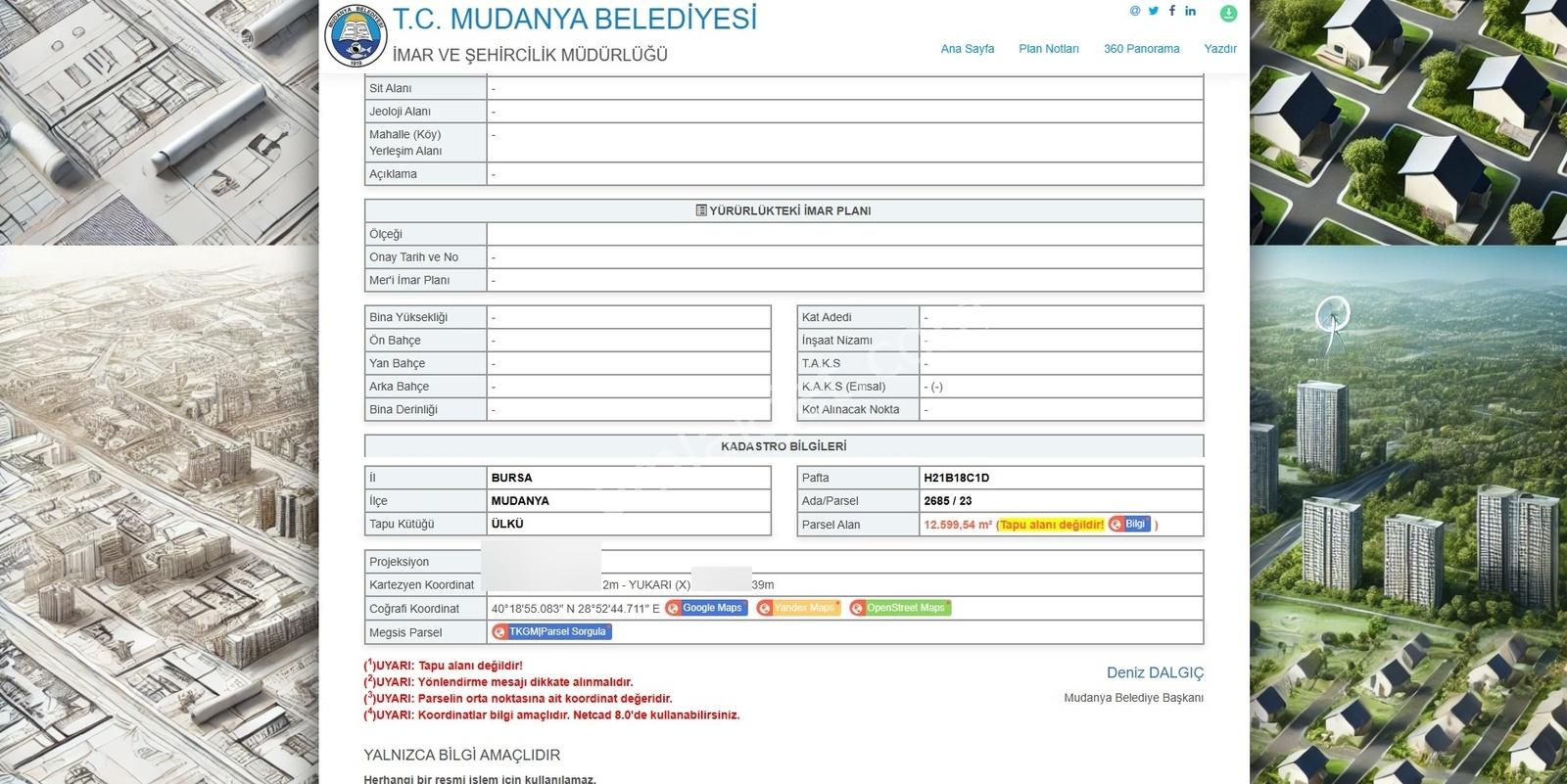Image resolution: width=1567 pixels, height=784 pixels.
Task: Click the 'K.A.K.S (Emsal)' label
Action: point(843,387)
